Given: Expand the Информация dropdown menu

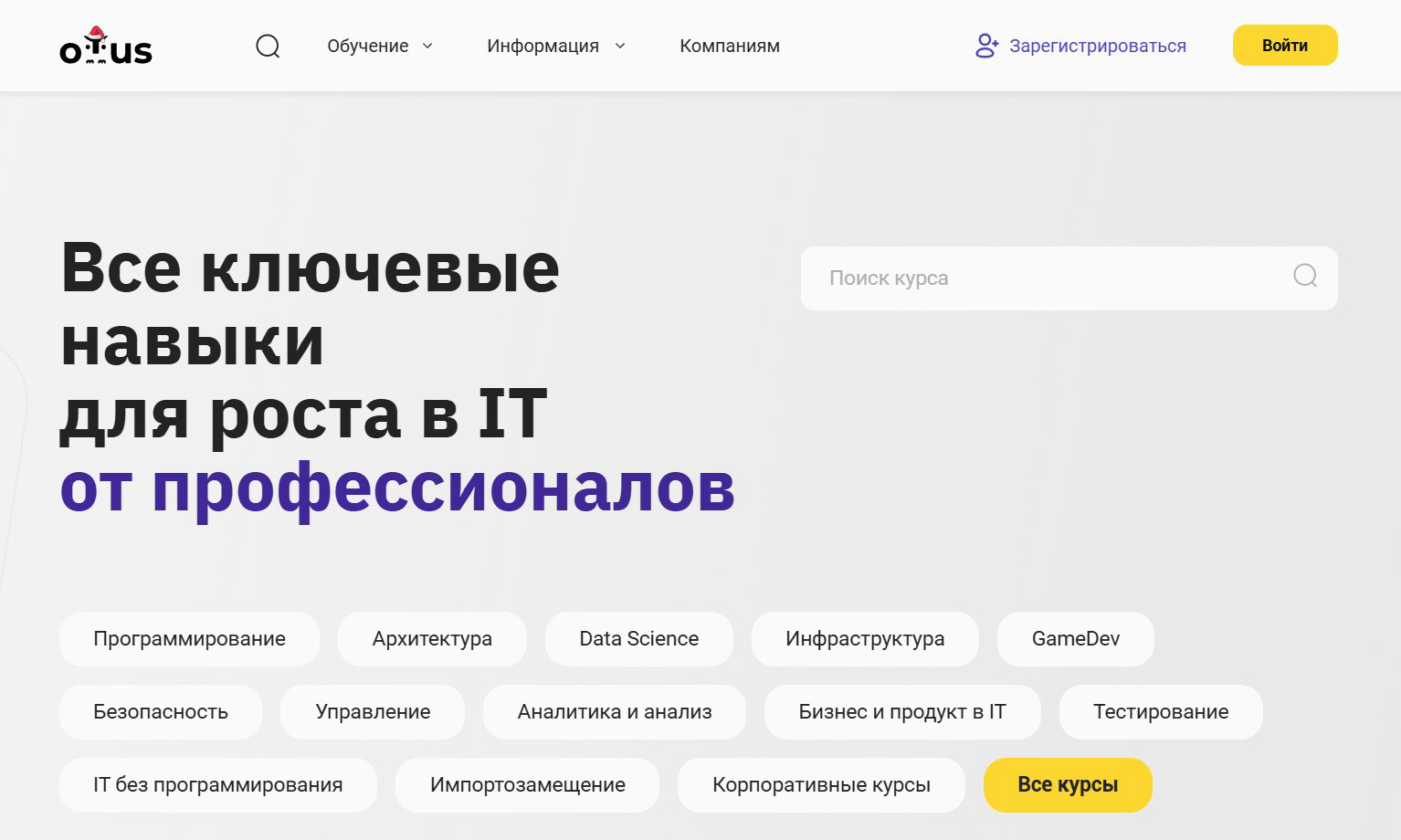Looking at the screenshot, I should click(x=555, y=46).
